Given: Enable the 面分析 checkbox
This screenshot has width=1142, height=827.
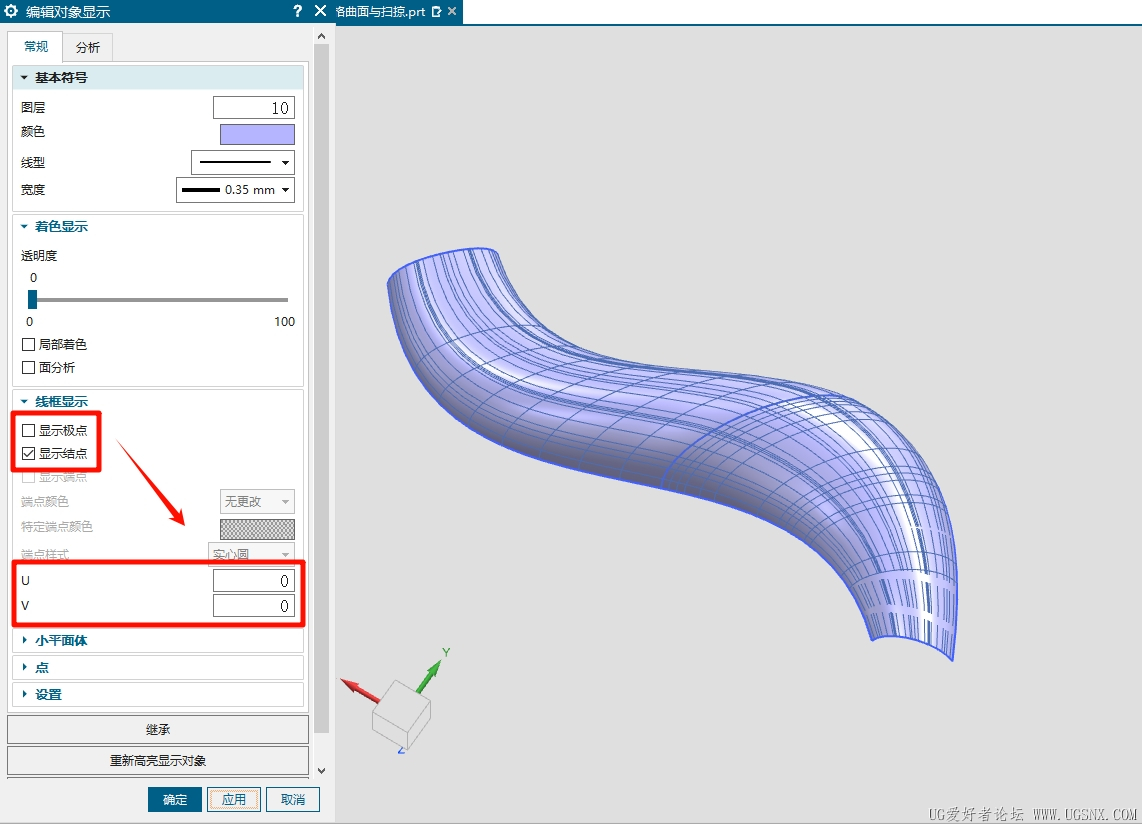Looking at the screenshot, I should [28, 368].
